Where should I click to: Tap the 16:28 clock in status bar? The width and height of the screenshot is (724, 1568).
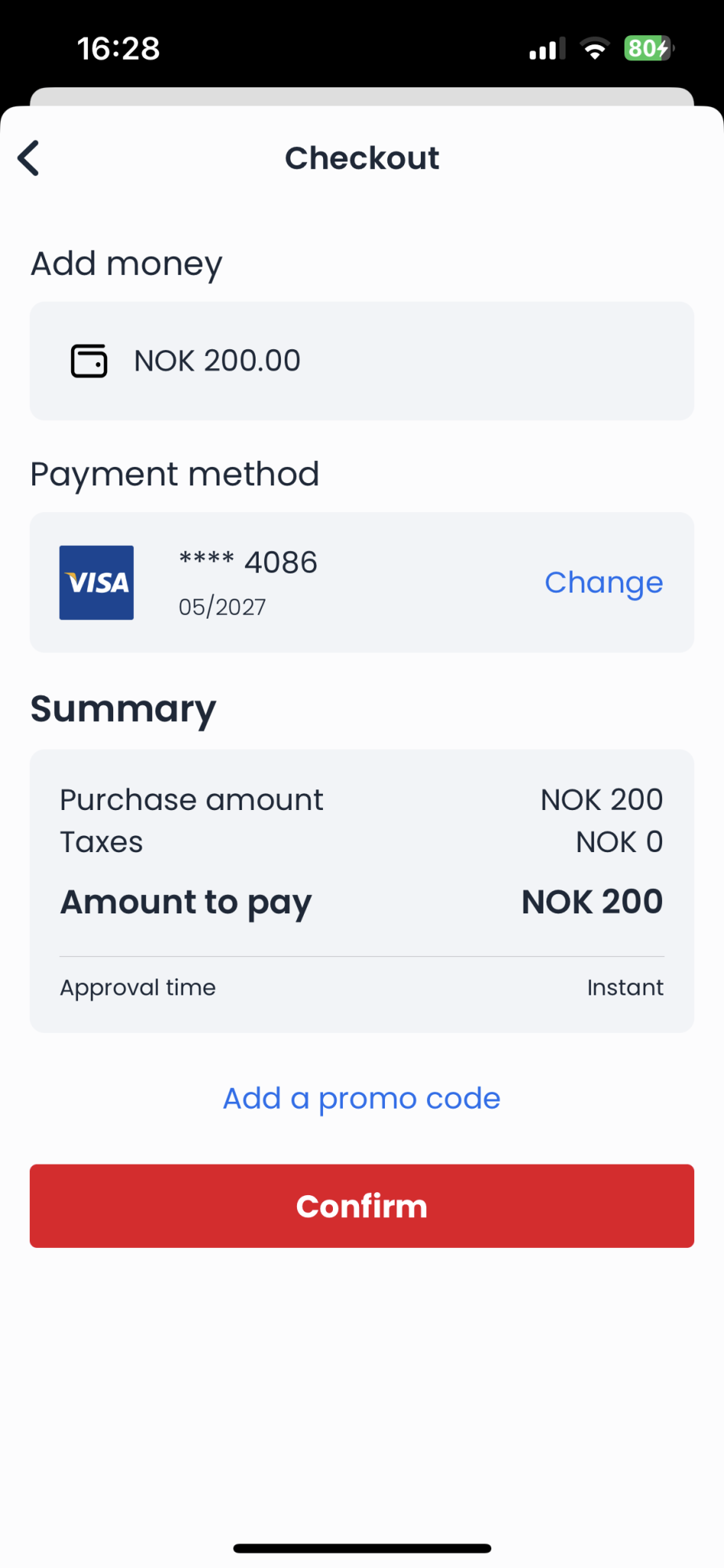(x=119, y=49)
